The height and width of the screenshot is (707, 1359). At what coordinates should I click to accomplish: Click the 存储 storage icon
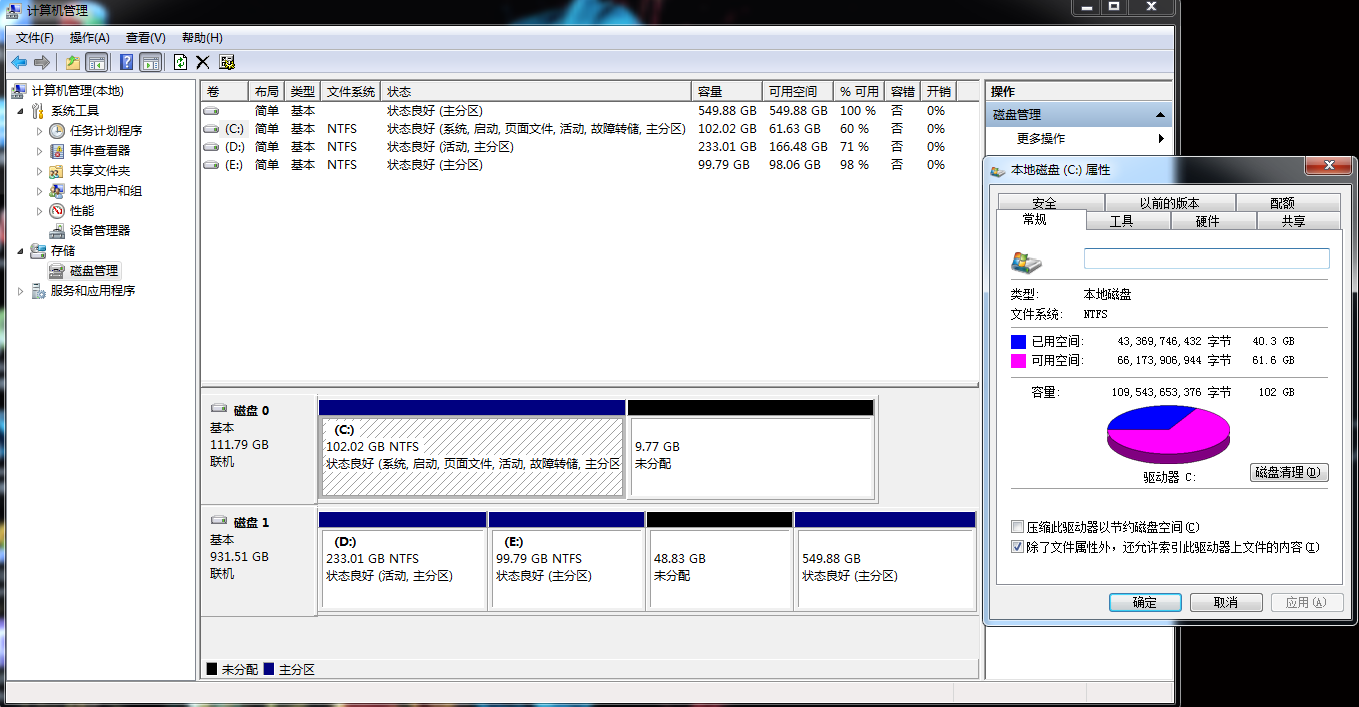(39, 251)
